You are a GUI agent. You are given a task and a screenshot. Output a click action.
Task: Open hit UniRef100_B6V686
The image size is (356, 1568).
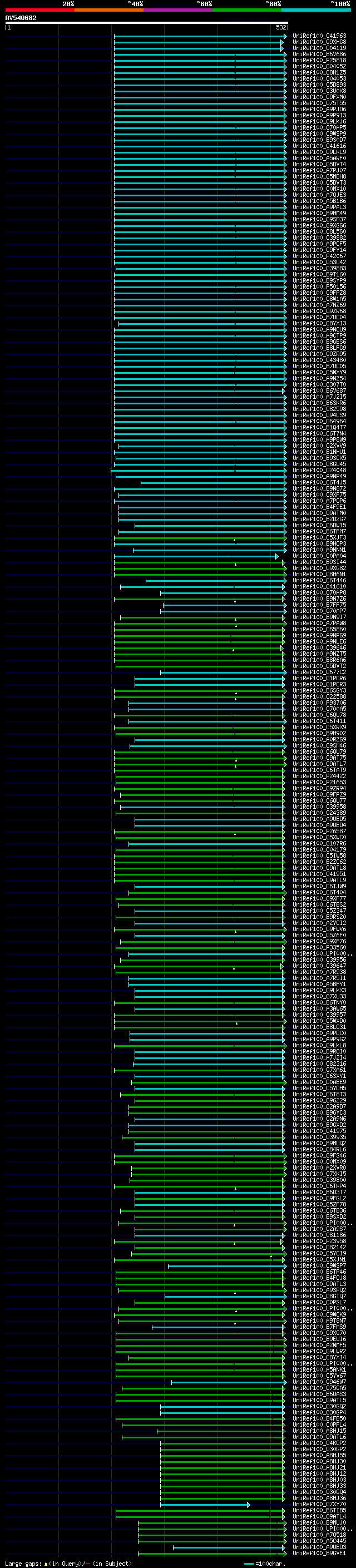[x=319, y=54]
